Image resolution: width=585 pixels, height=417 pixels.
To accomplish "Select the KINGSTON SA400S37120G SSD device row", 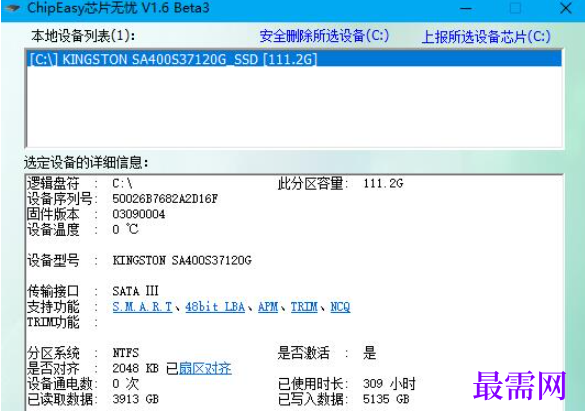I will coord(294,59).
